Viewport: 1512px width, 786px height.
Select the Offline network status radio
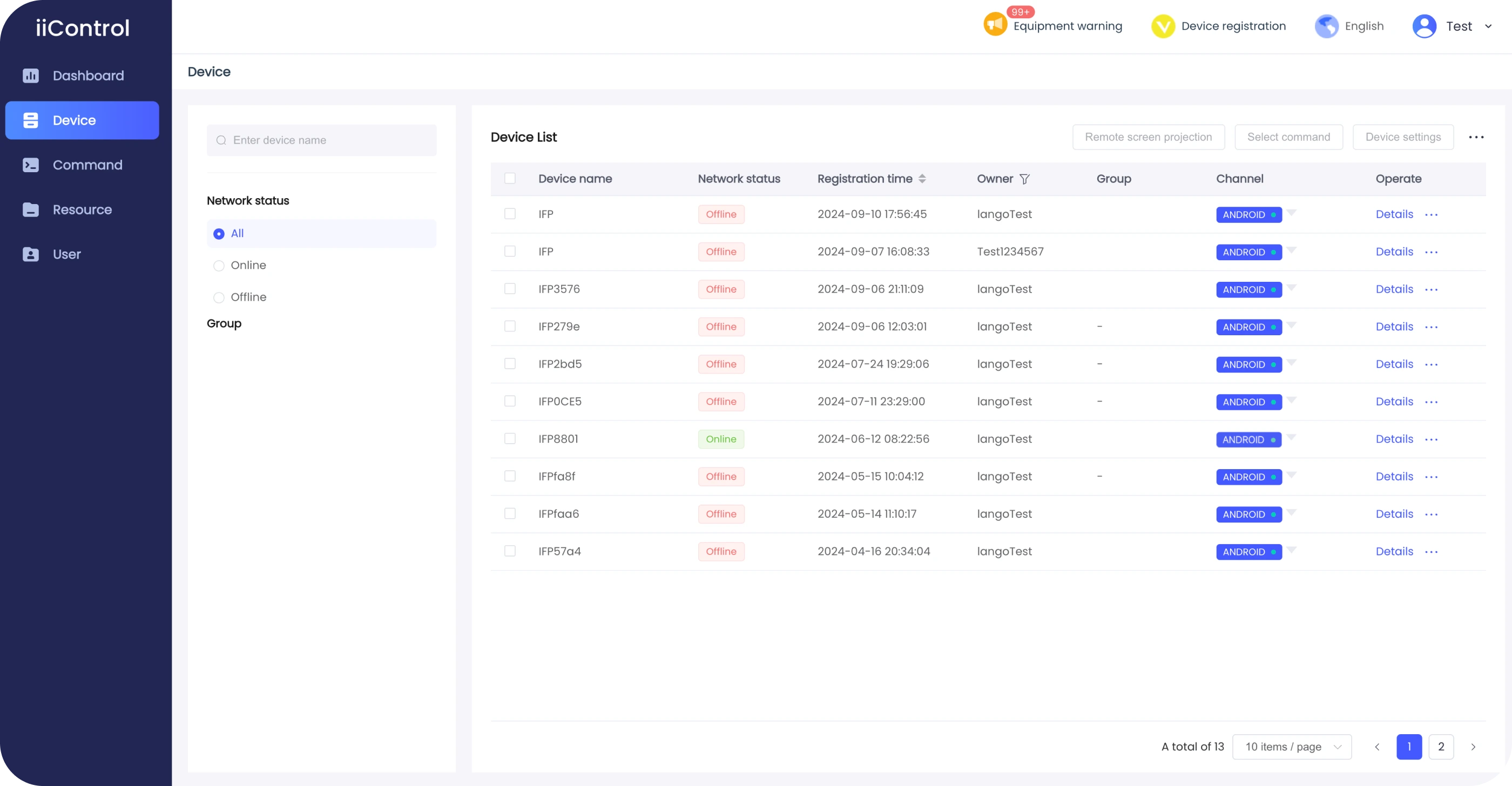pyautogui.click(x=219, y=297)
